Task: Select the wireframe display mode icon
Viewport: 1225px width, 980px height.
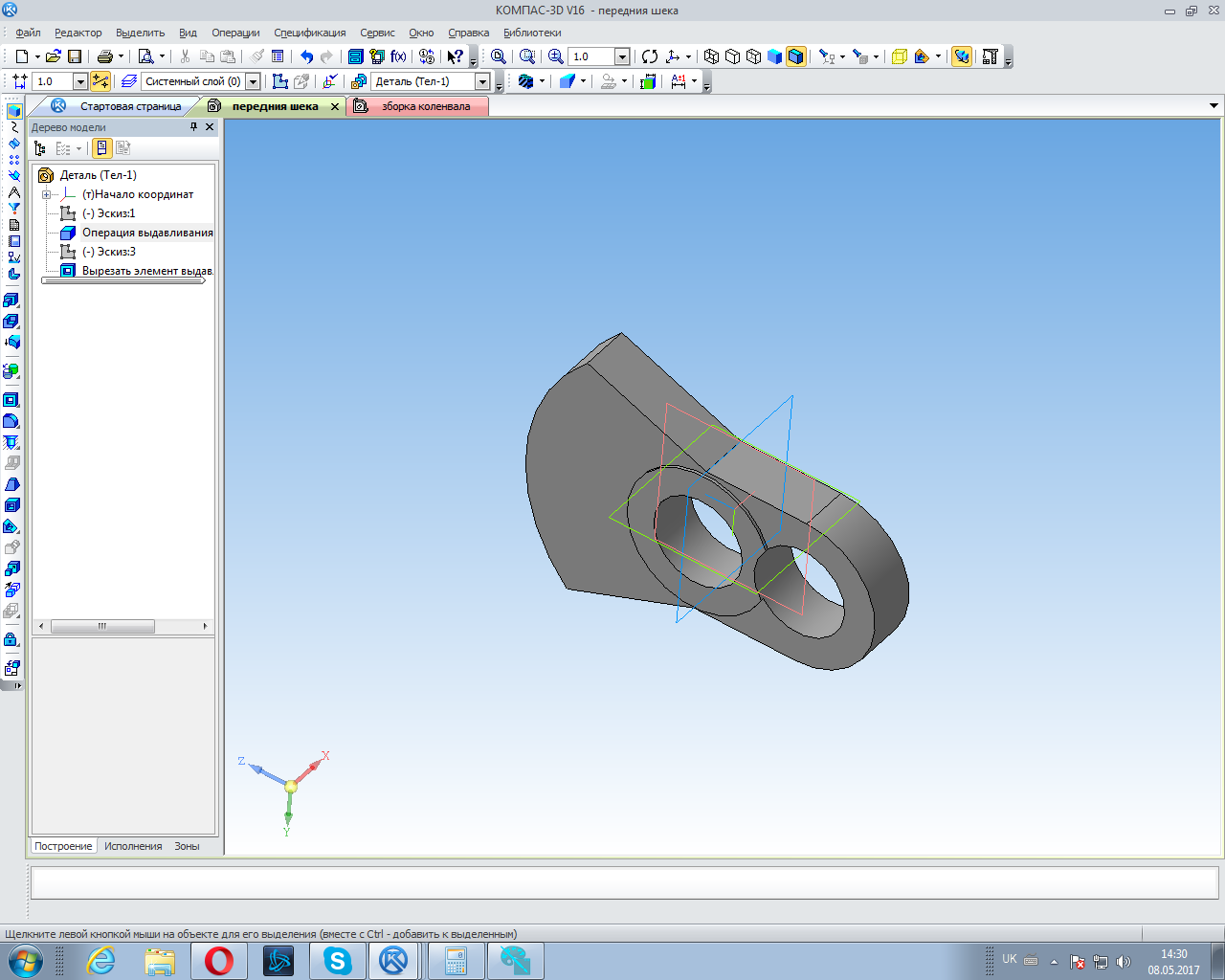Action: coord(711,56)
